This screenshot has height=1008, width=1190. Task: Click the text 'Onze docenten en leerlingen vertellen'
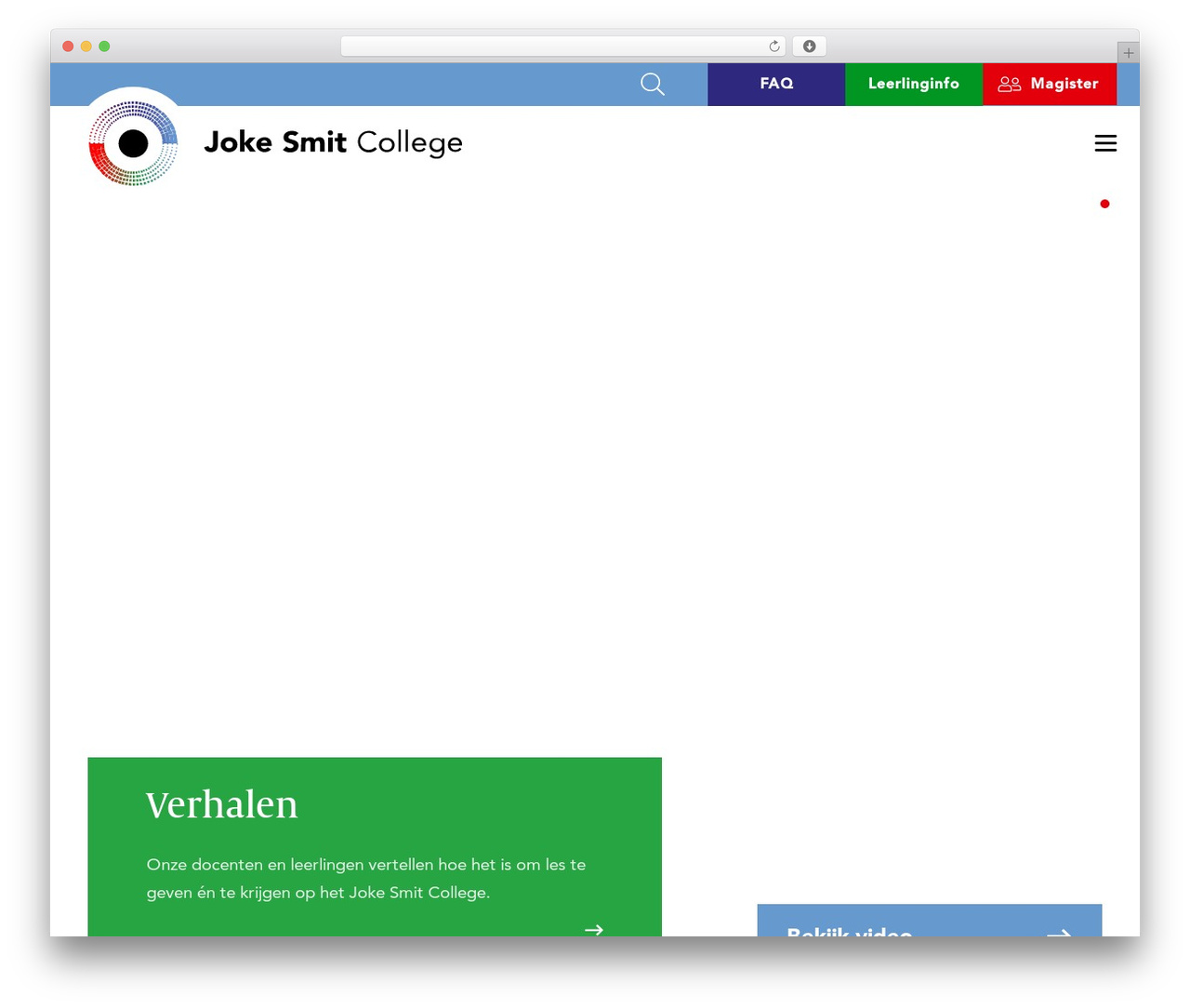point(290,865)
